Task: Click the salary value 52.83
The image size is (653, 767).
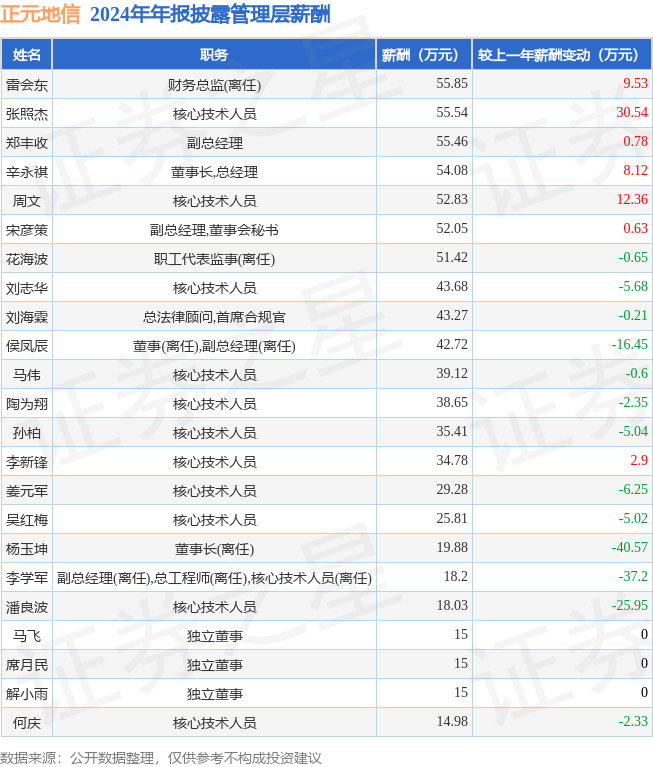Action: [x=452, y=200]
